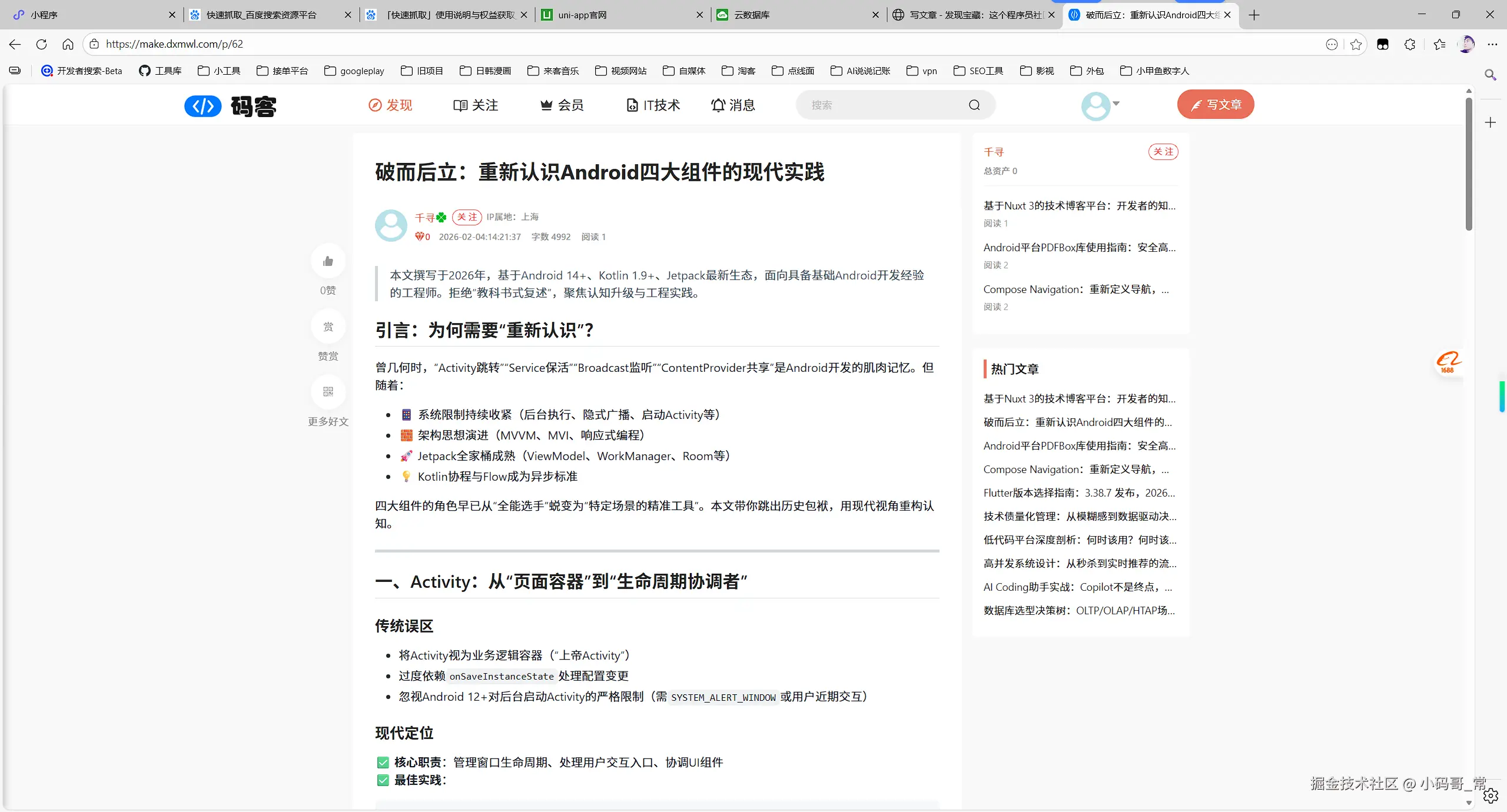Click the 赏 reward icon
Screen dimensions: 1507x812
tap(328, 327)
